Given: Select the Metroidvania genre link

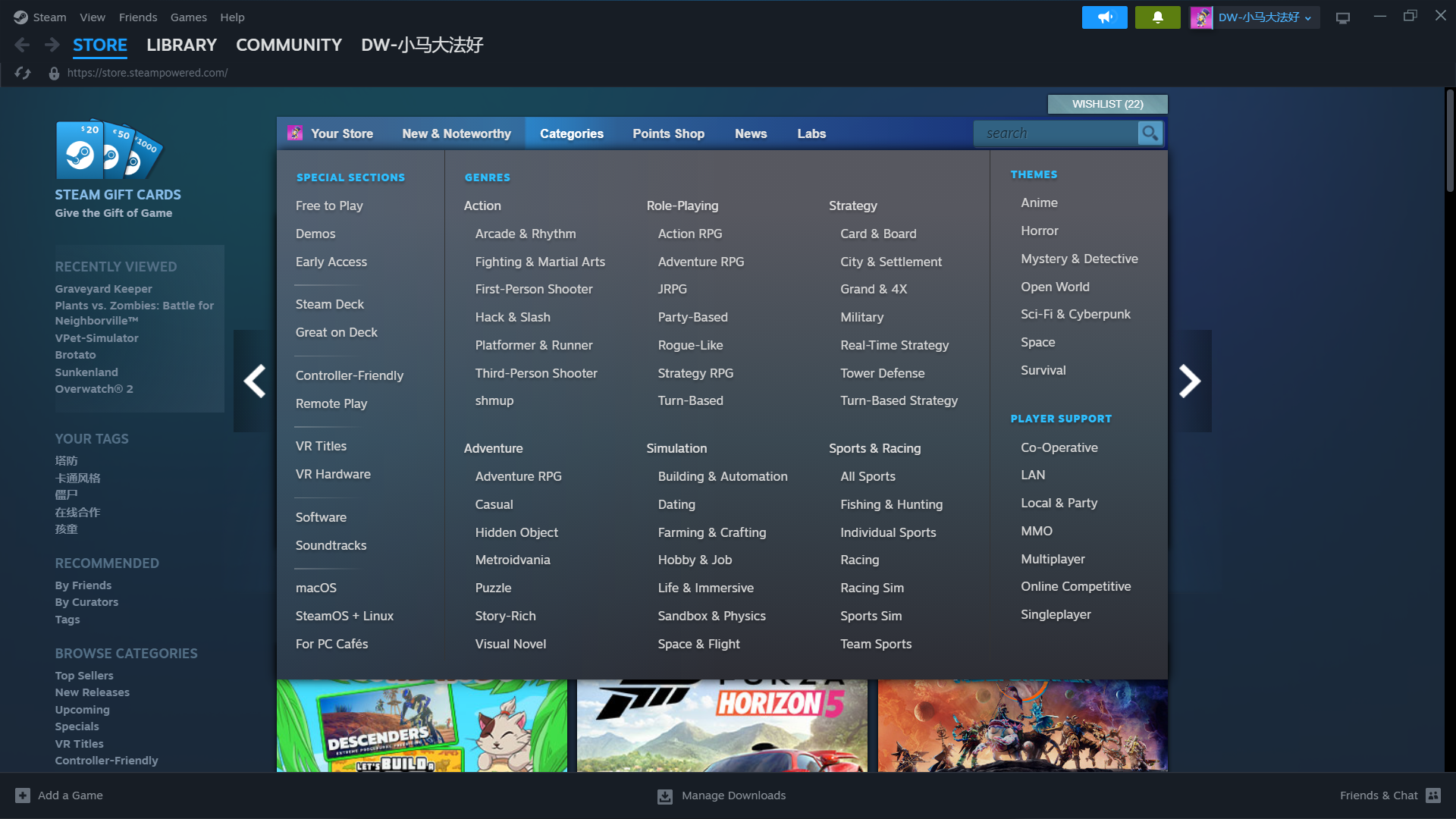Looking at the screenshot, I should [x=513, y=560].
